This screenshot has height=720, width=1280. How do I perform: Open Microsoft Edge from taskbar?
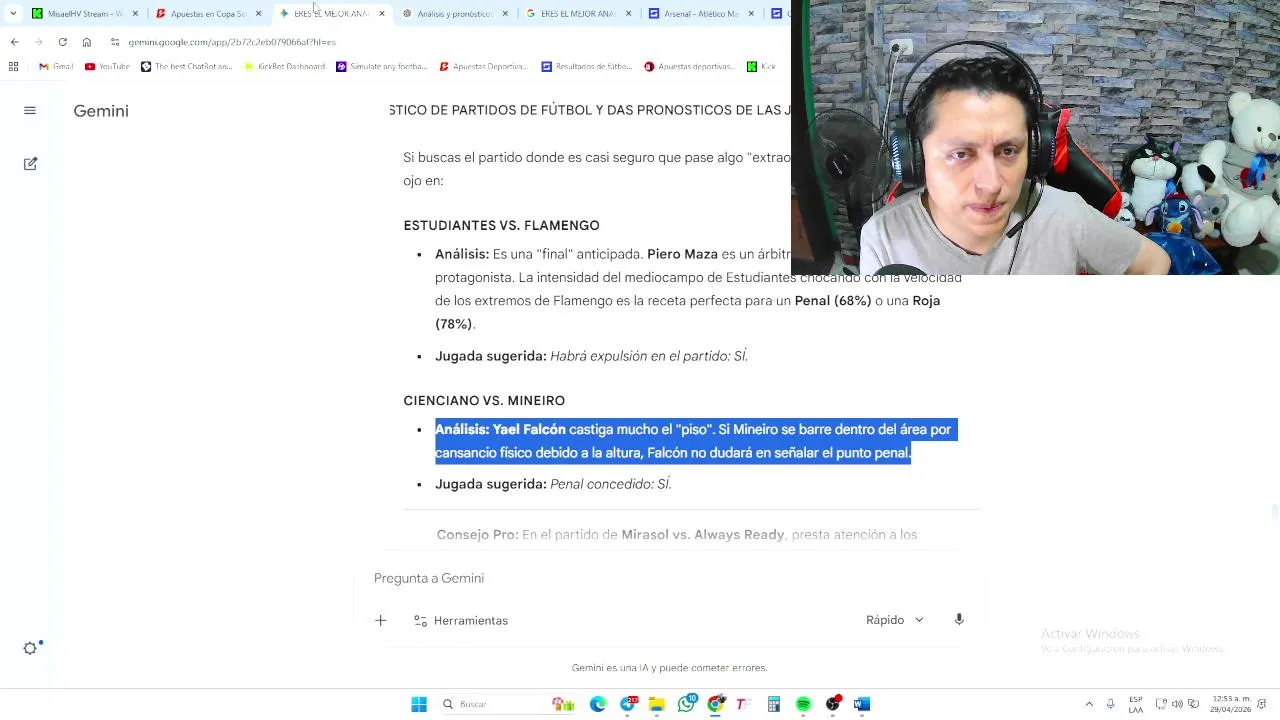pyautogui.click(x=598, y=704)
